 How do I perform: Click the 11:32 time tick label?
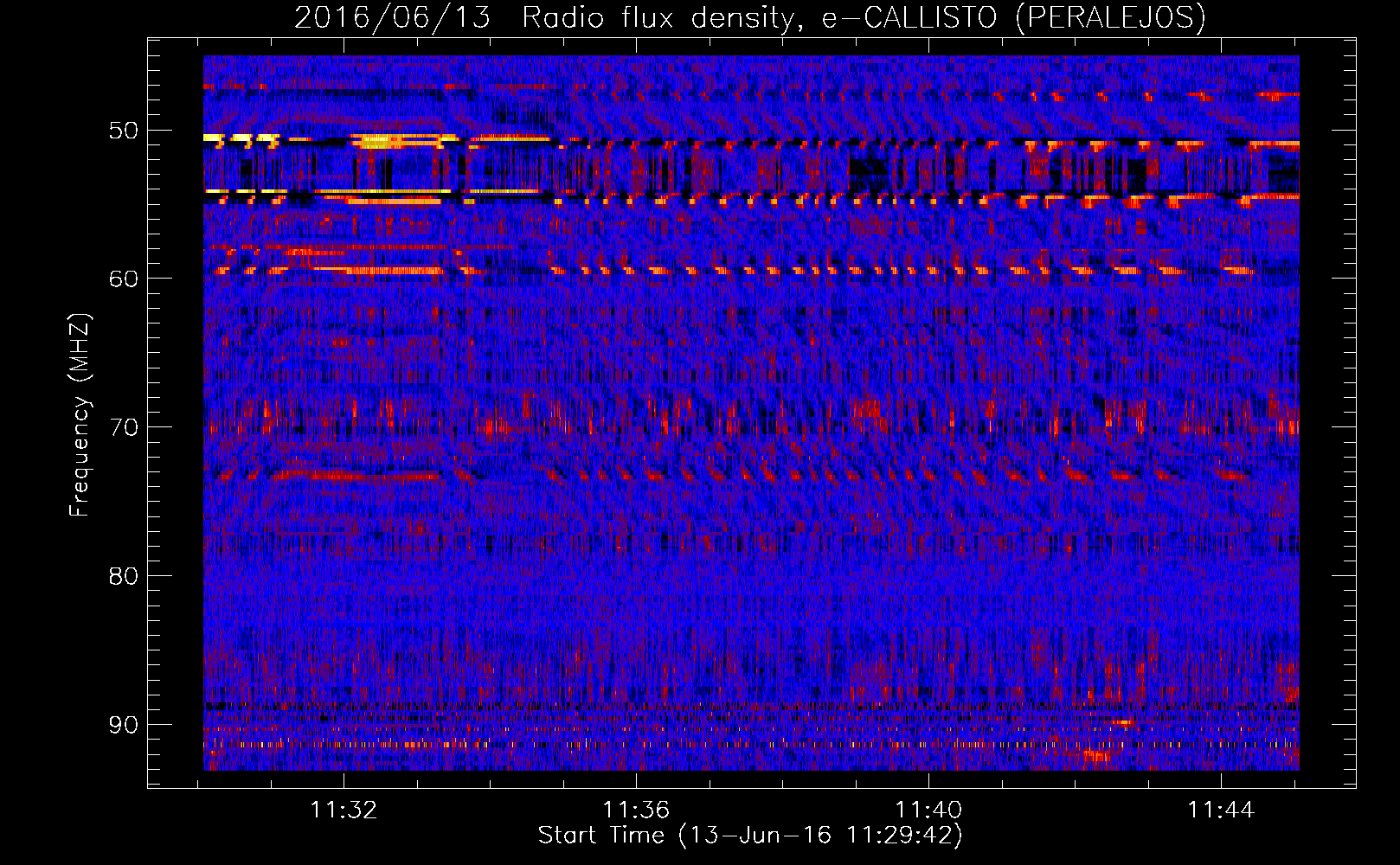(344, 811)
